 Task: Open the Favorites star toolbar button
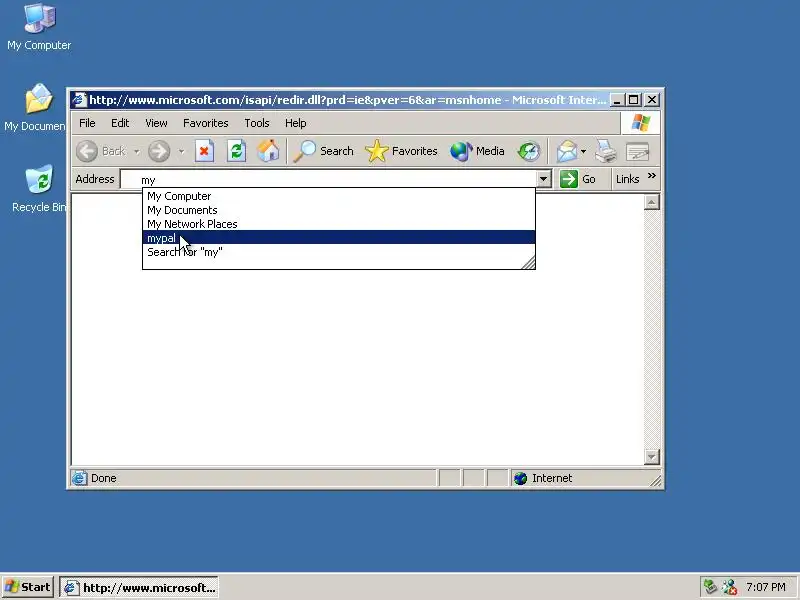(402, 151)
